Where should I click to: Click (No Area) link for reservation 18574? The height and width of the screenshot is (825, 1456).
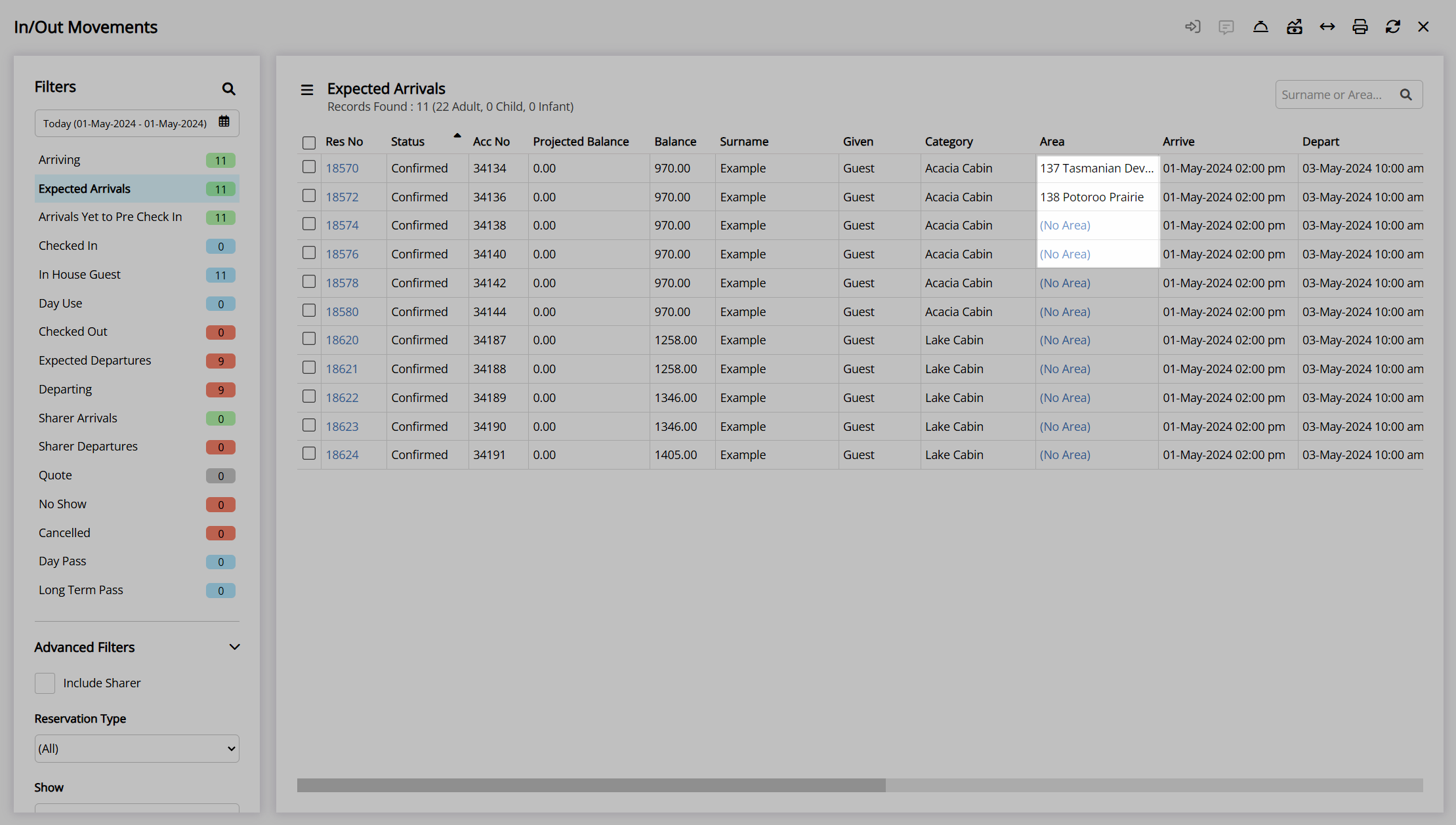[1065, 226]
